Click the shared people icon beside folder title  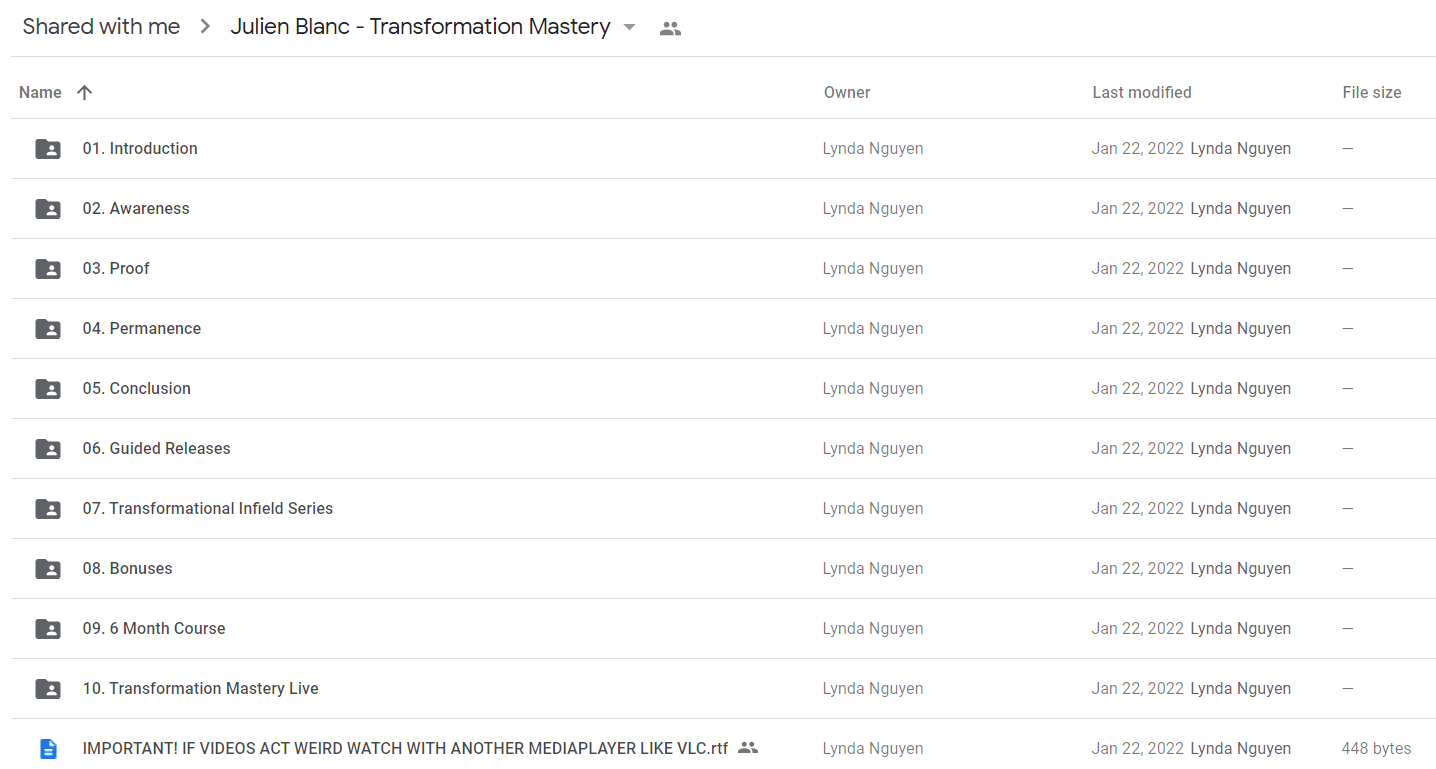point(671,29)
